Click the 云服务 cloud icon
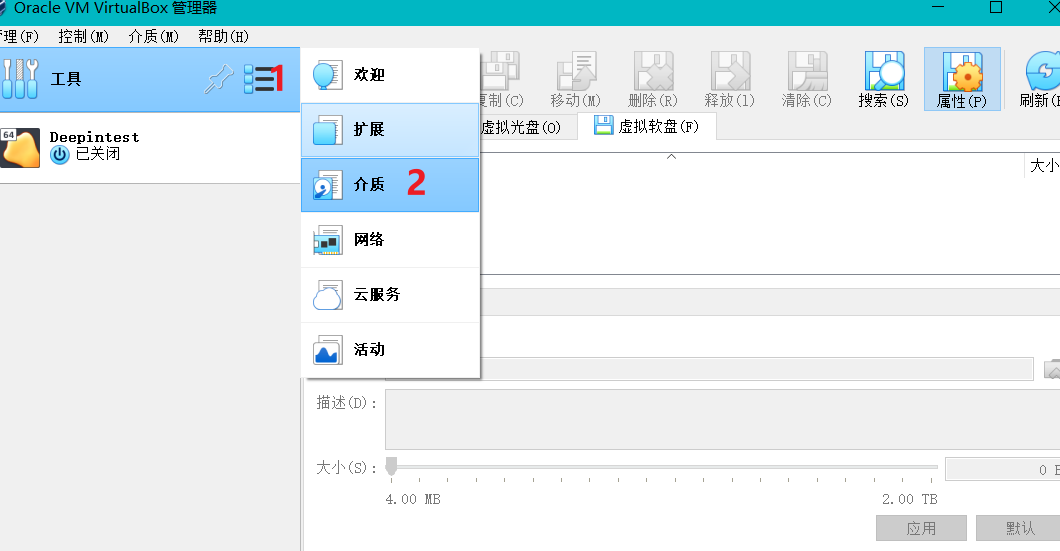The width and height of the screenshot is (1060, 551). coord(327,295)
